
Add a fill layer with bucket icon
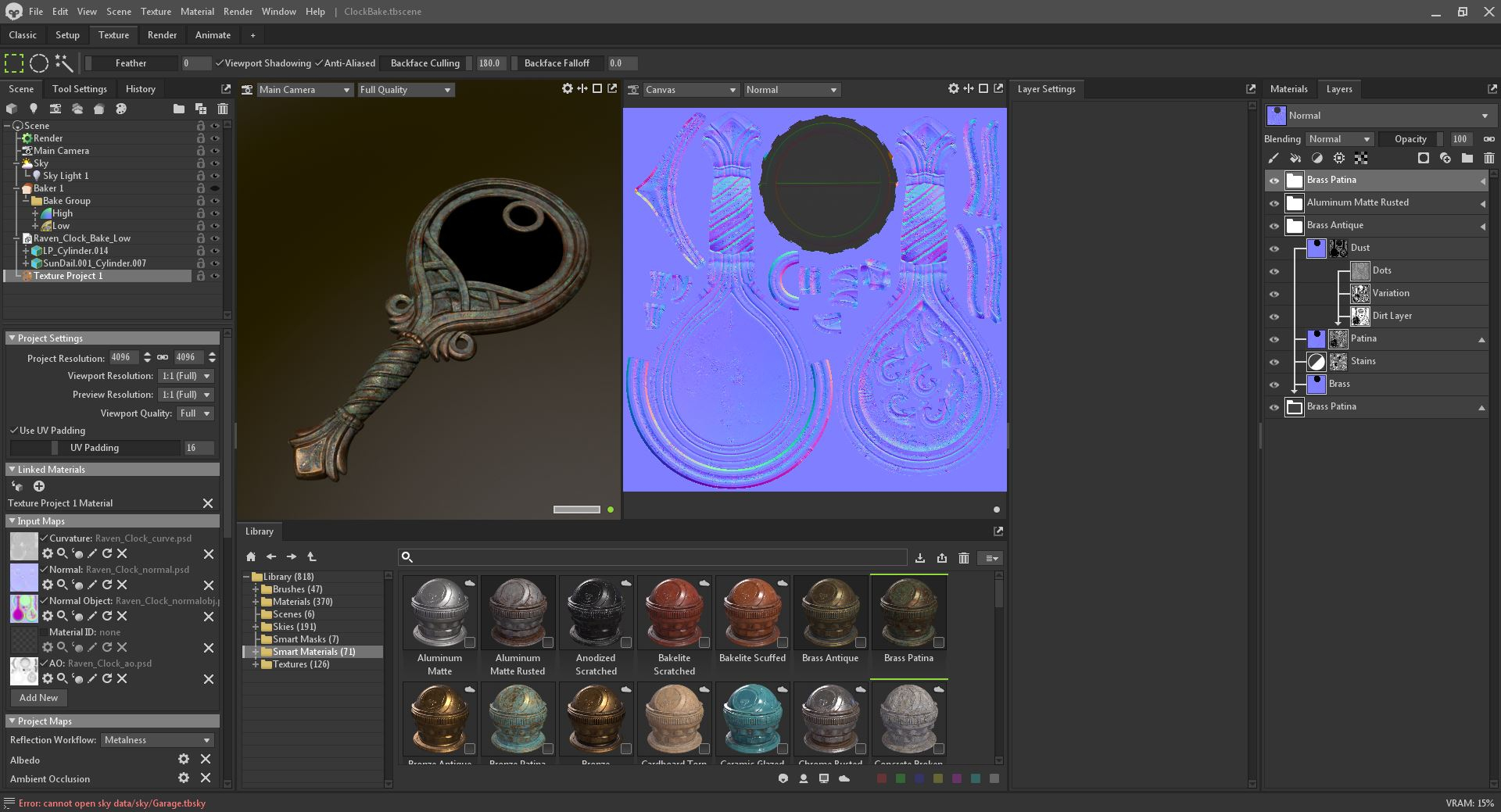click(1295, 158)
